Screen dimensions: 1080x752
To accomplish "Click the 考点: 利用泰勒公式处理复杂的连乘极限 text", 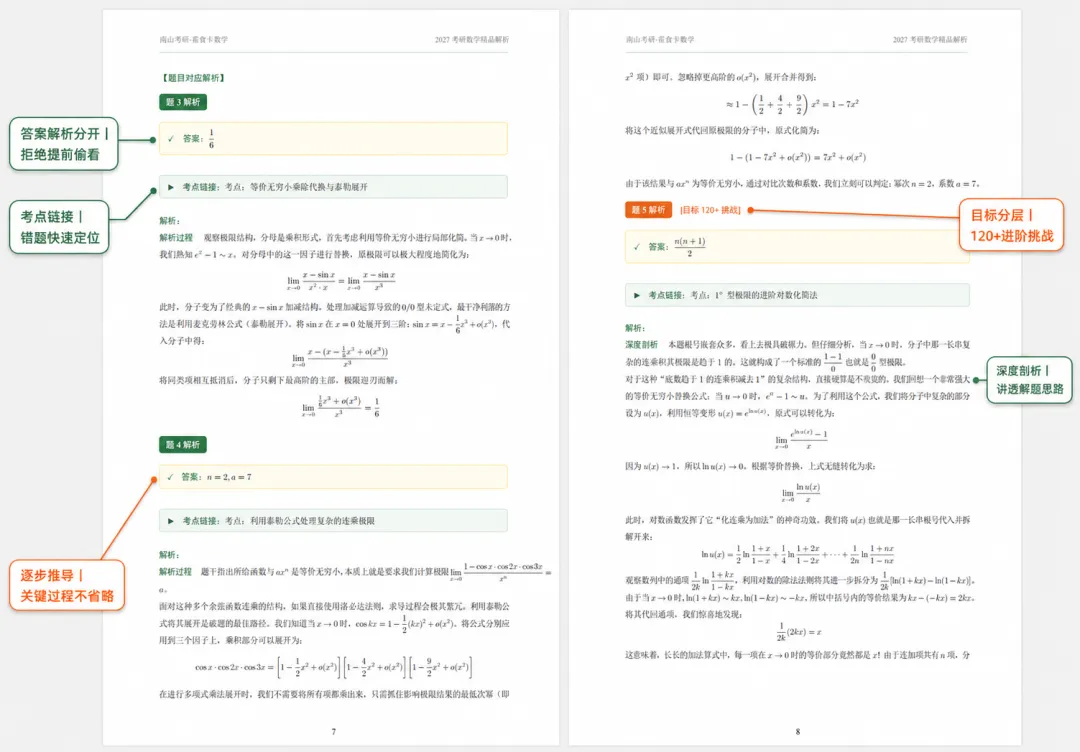I will [x=300, y=521].
